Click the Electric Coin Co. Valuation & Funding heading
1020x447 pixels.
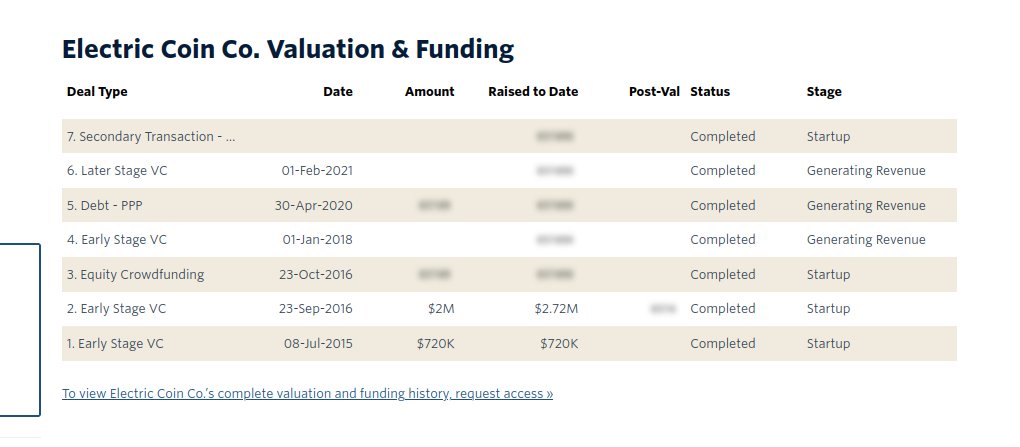pyautogui.click(x=288, y=49)
